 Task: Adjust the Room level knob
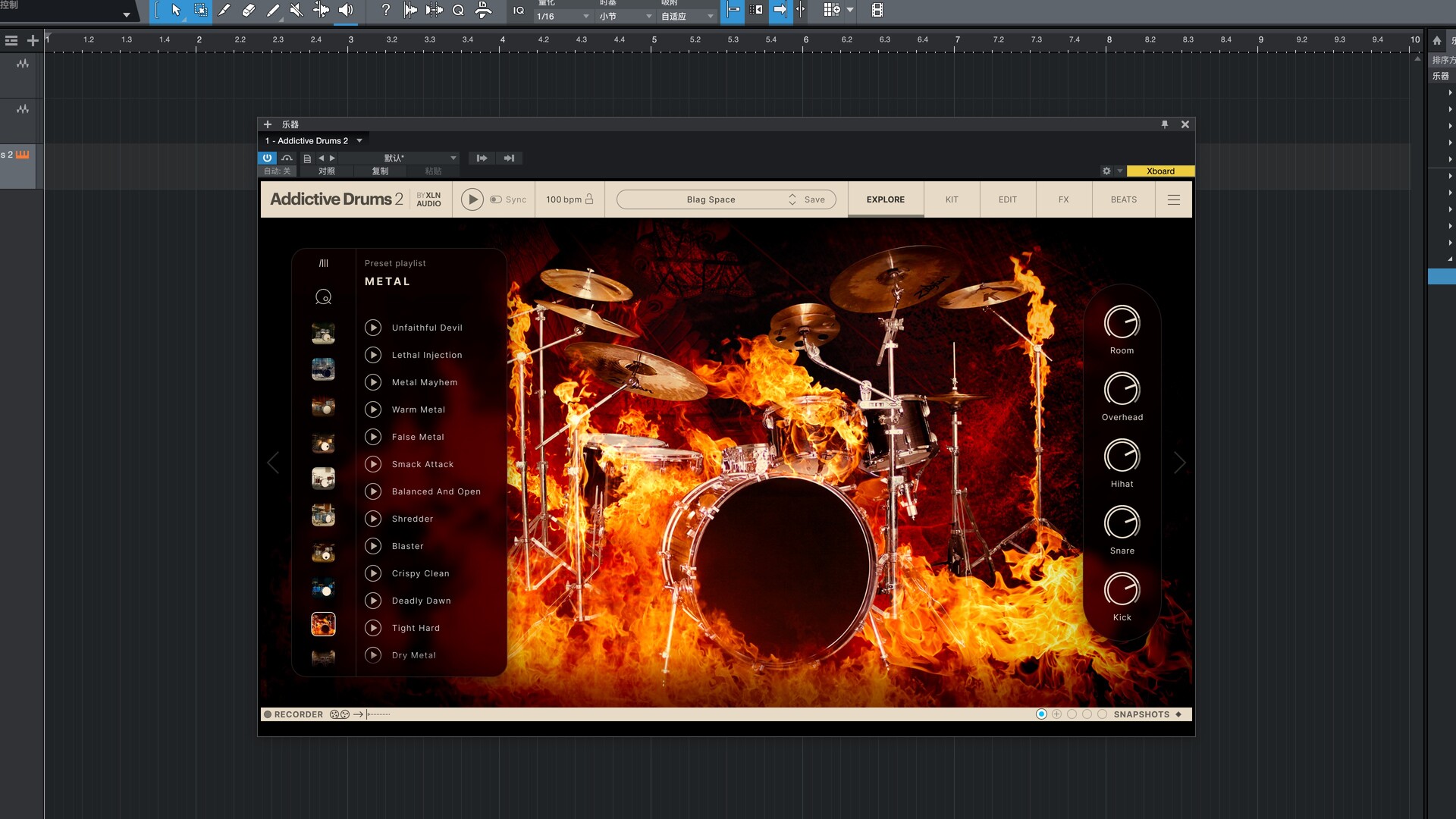coord(1122,322)
